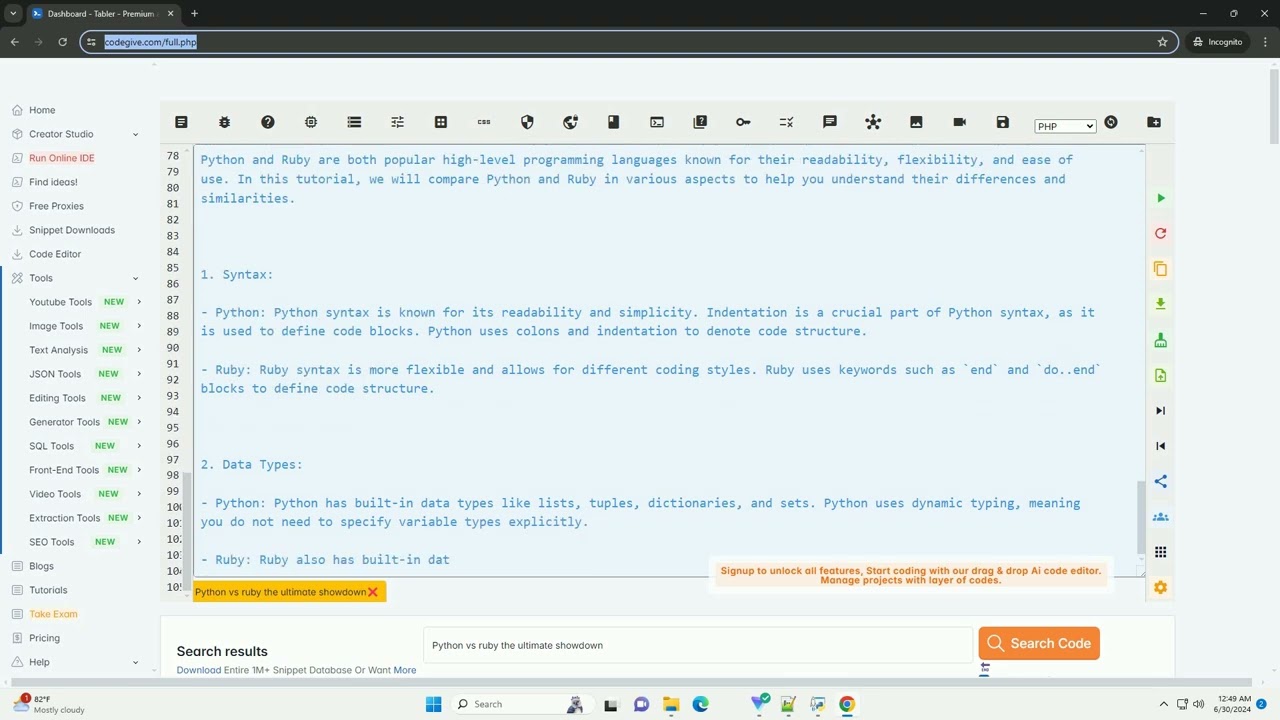This screenshot has height=720, width=1280.
Task: Click the CSS toolbar icon
Action: (x=484, y=122)
